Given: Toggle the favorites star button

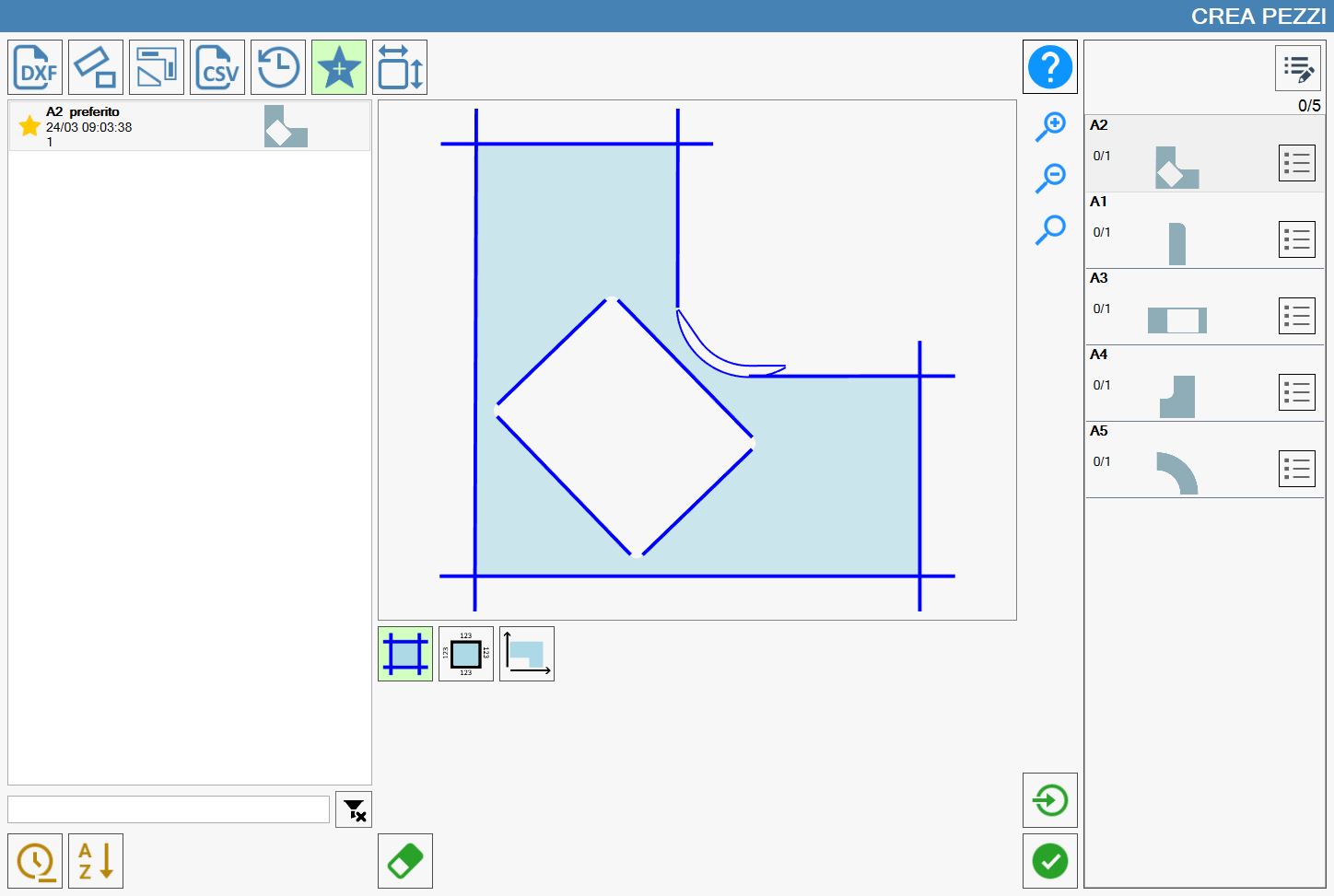Looking at the screenshot, I should point(339,67).
